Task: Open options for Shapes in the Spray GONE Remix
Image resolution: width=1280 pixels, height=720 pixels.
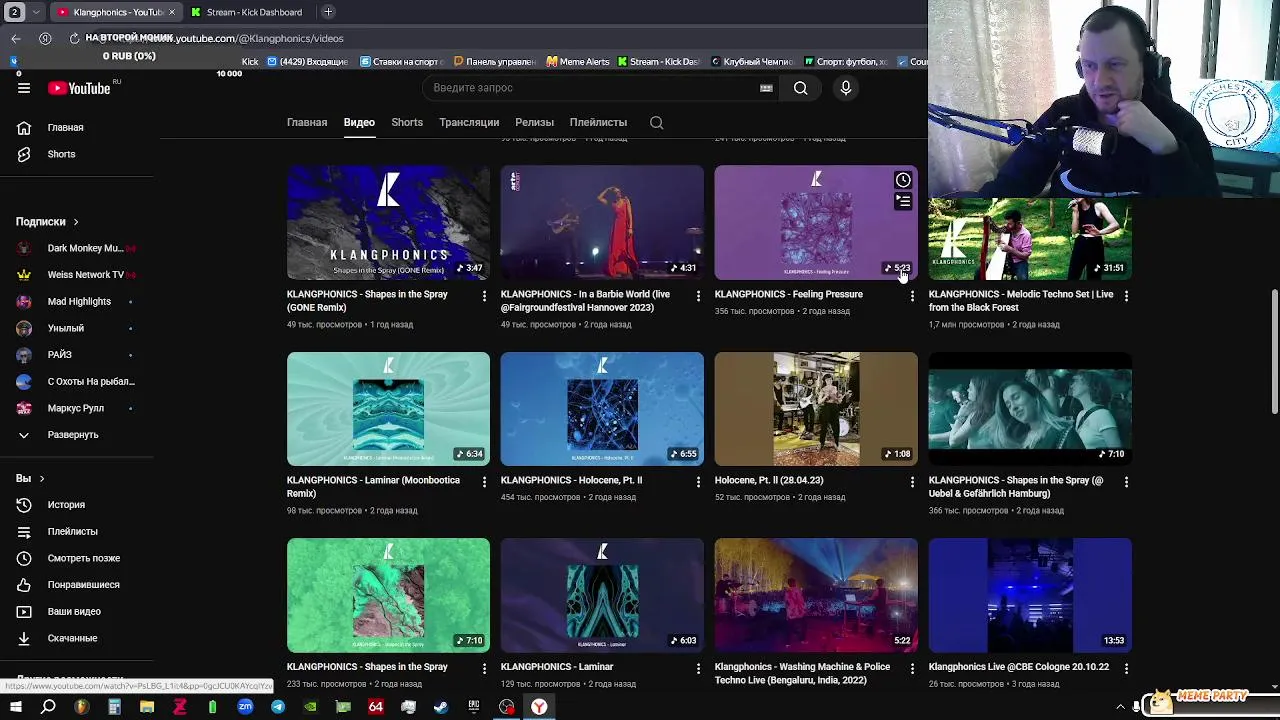Action: (x=484, y=296)
